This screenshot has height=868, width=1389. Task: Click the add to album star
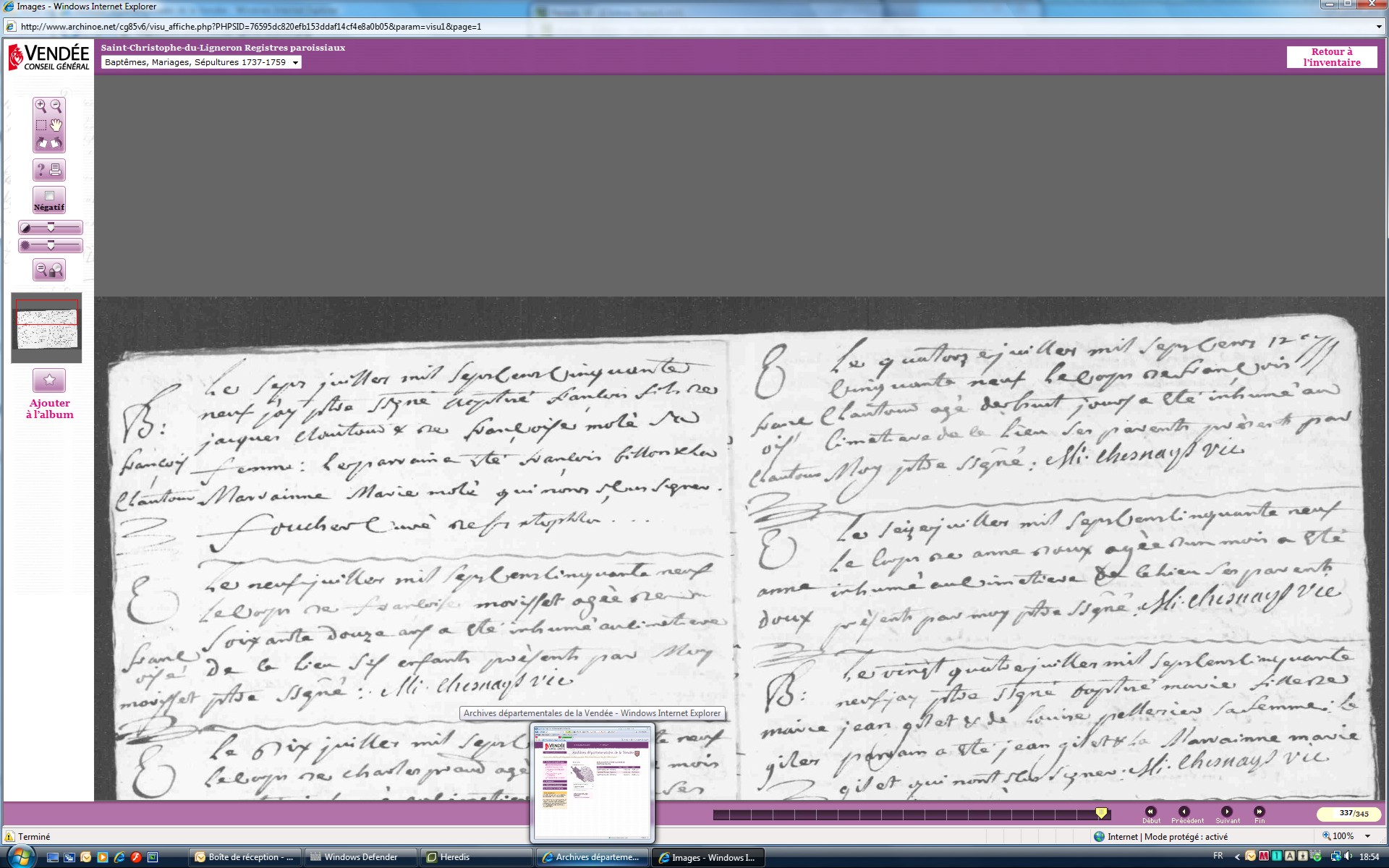[49, 380]
